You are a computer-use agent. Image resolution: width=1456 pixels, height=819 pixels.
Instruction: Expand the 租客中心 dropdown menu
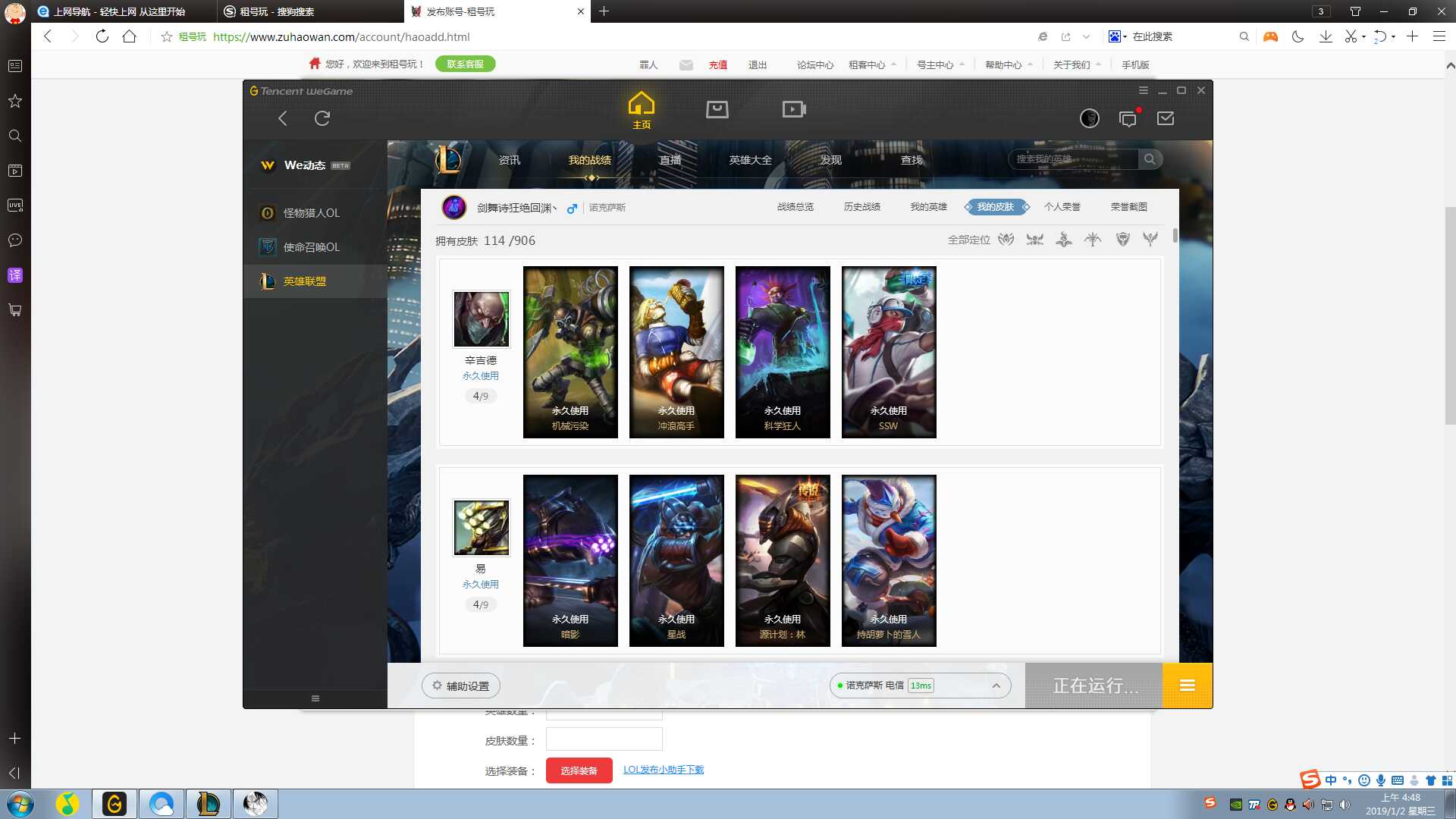point(872,64)
